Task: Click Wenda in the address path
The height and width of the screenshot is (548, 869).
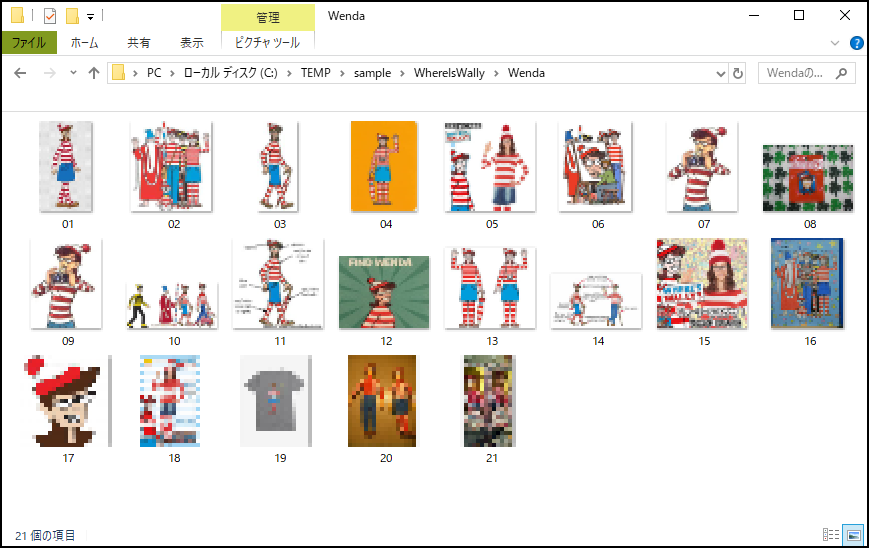Action: pos(526,73)
